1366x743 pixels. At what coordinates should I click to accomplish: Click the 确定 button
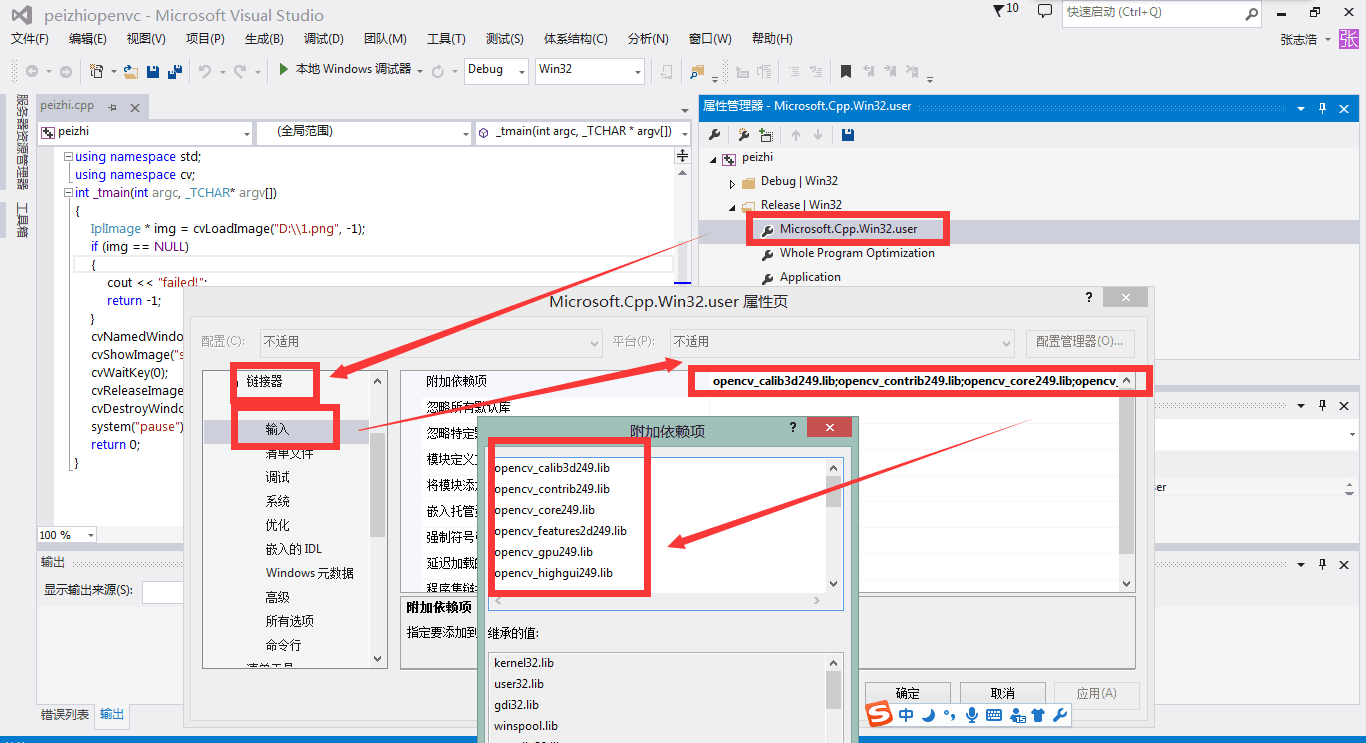[908, 693]
